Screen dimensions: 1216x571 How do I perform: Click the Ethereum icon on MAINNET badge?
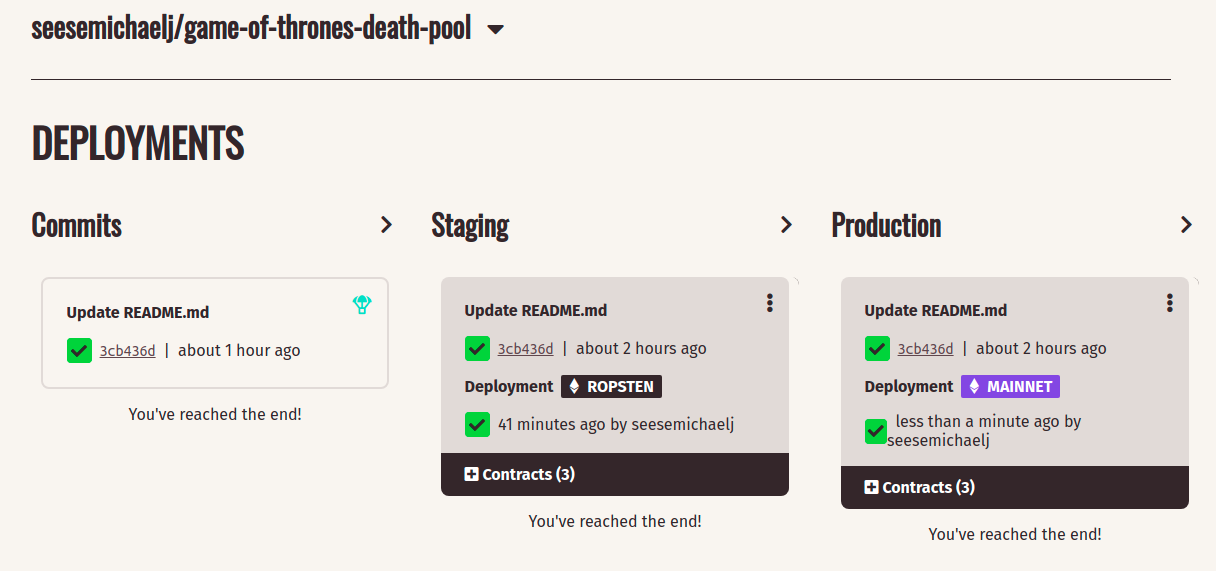(974, 387)
